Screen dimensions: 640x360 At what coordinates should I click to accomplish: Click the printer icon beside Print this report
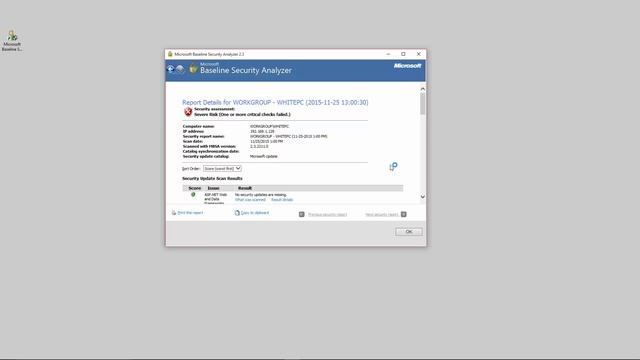(x=174, y=213)
